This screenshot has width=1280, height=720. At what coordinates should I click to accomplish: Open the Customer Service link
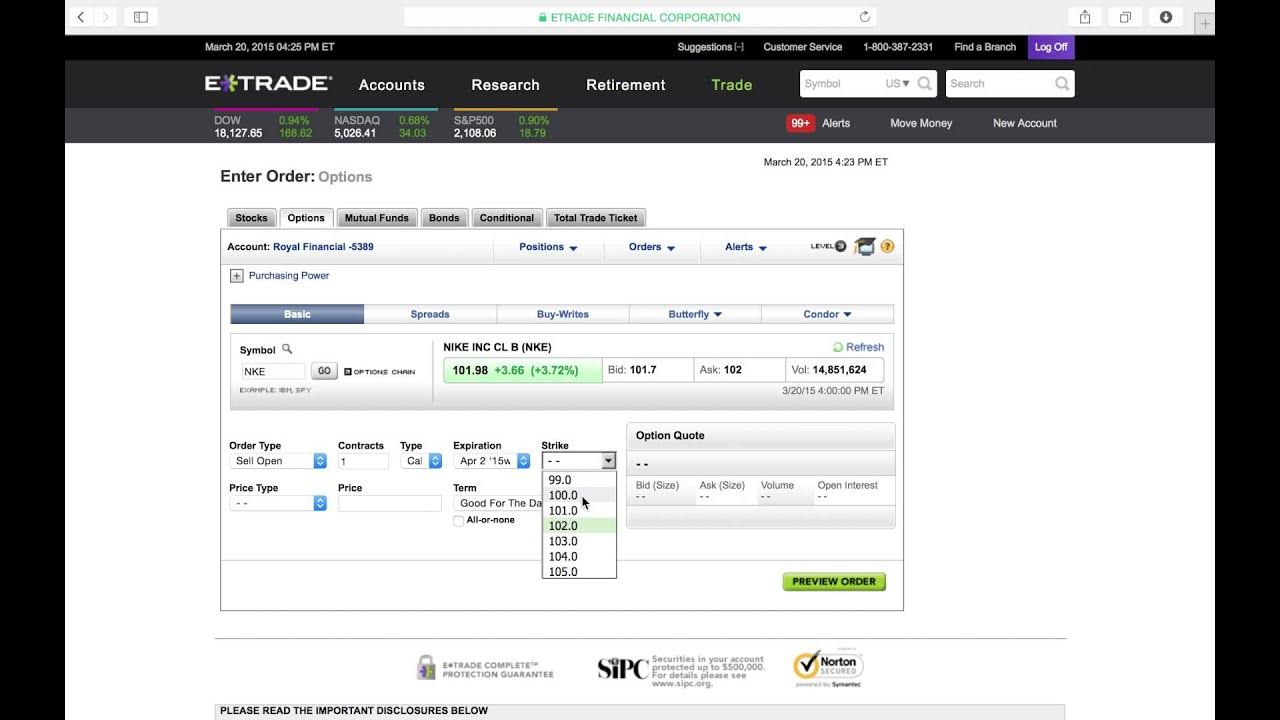pos(803,47)
